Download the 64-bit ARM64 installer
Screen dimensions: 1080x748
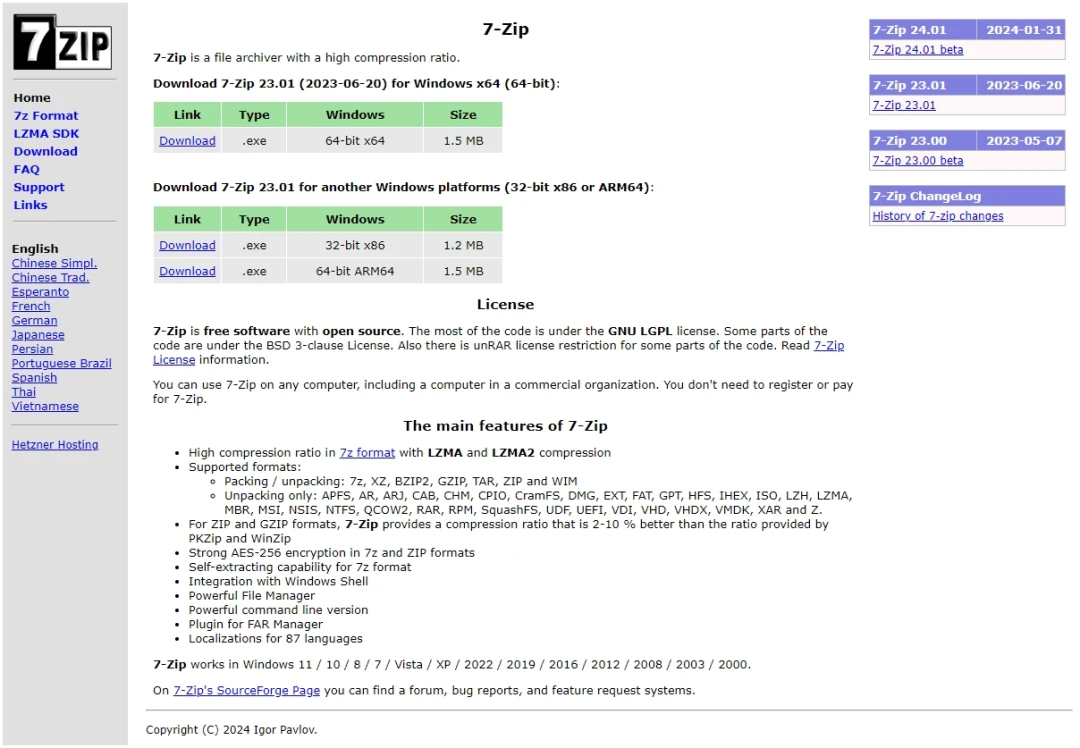point(187,272)
